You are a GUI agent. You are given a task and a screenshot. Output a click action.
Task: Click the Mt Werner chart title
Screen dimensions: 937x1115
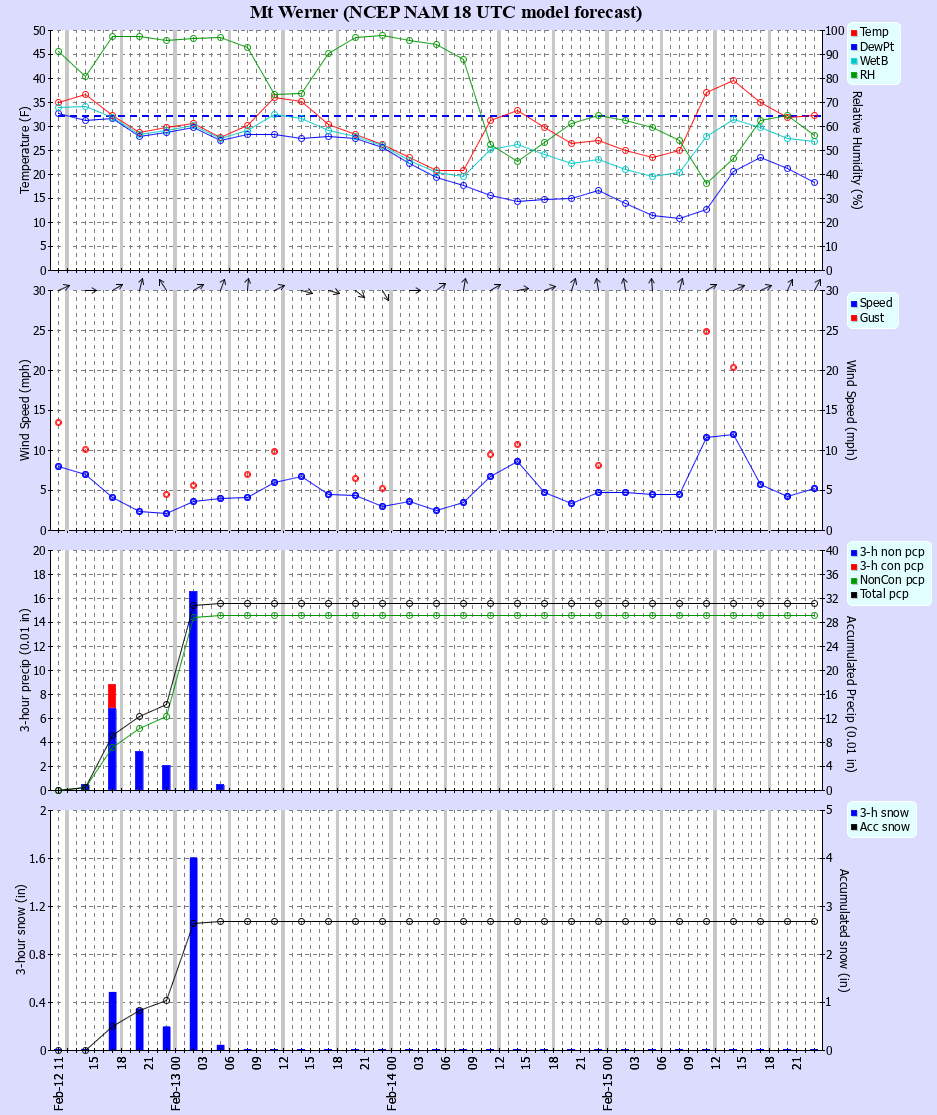pyautogui.click(x=446, y=12)
